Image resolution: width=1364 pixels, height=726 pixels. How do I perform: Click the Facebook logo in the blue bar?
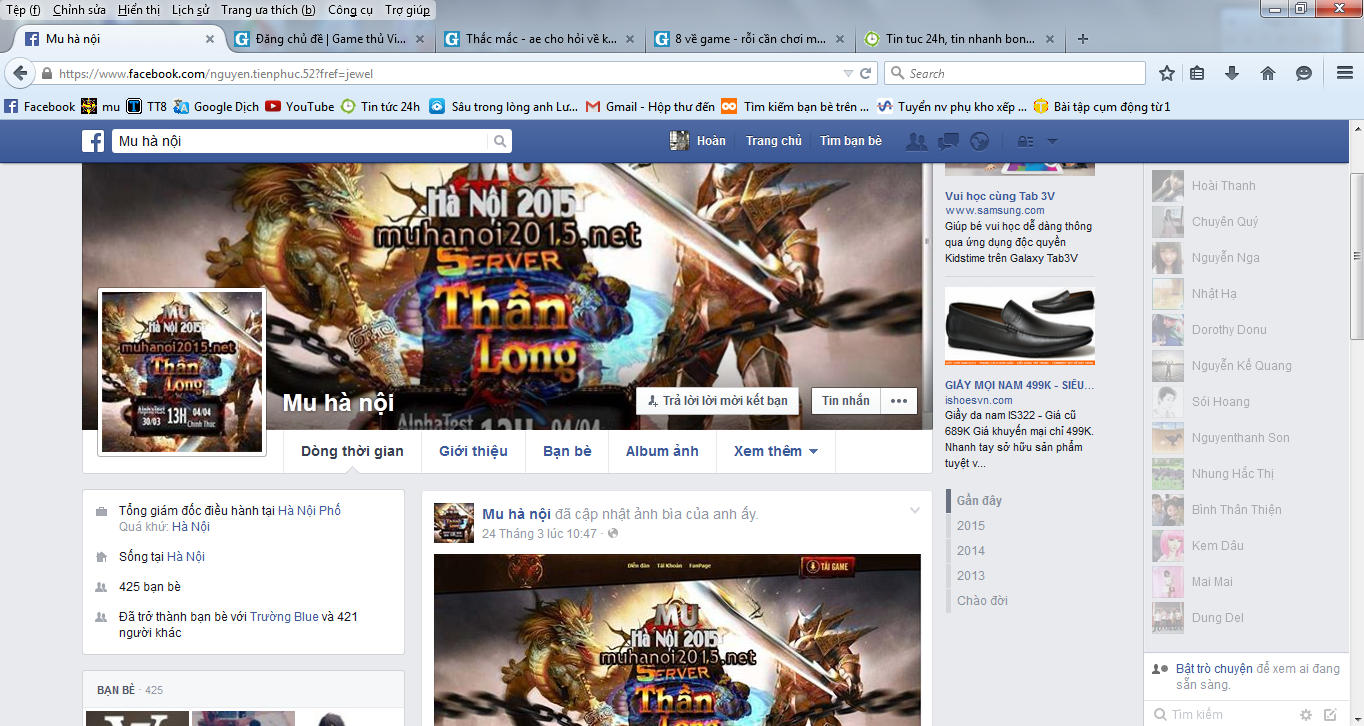click(x=93, y=141)
